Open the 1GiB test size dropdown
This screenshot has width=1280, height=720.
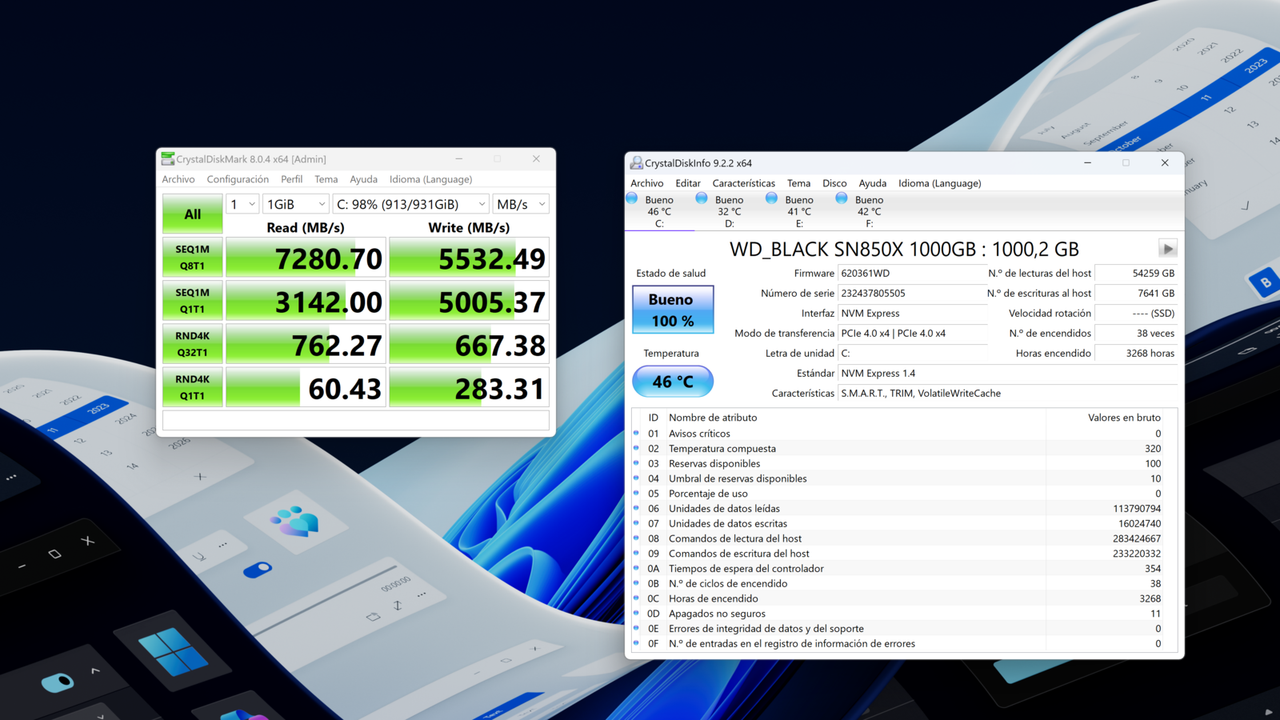pyautogui.click(x=295, y=203)
